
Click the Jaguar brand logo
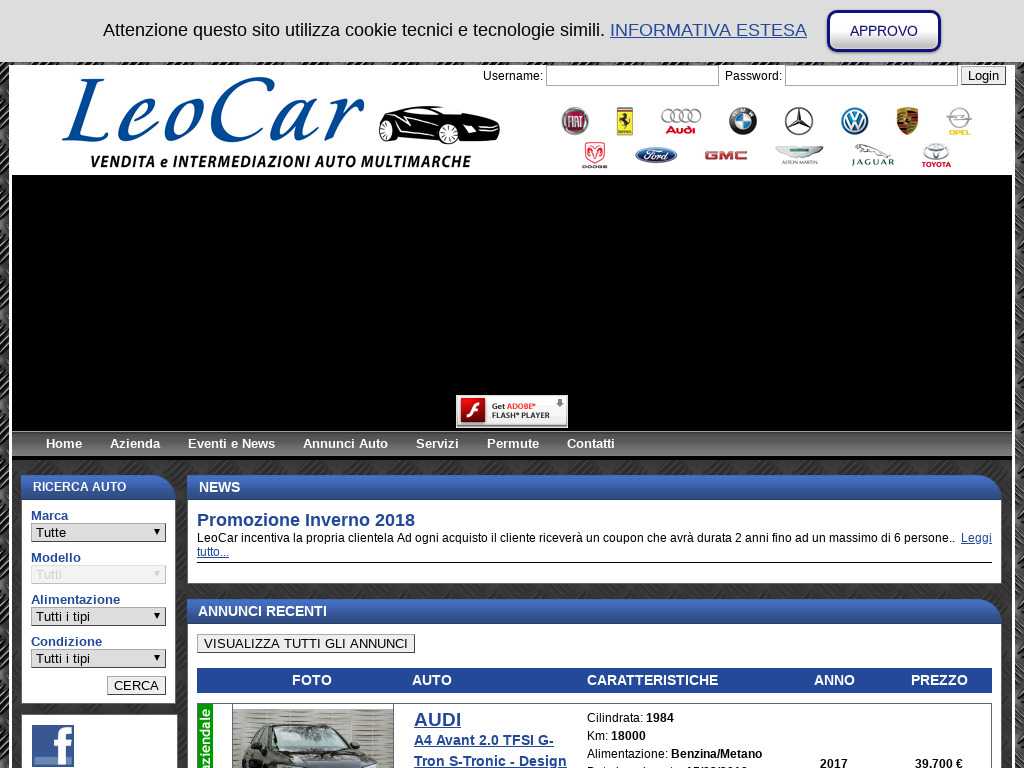872,155
